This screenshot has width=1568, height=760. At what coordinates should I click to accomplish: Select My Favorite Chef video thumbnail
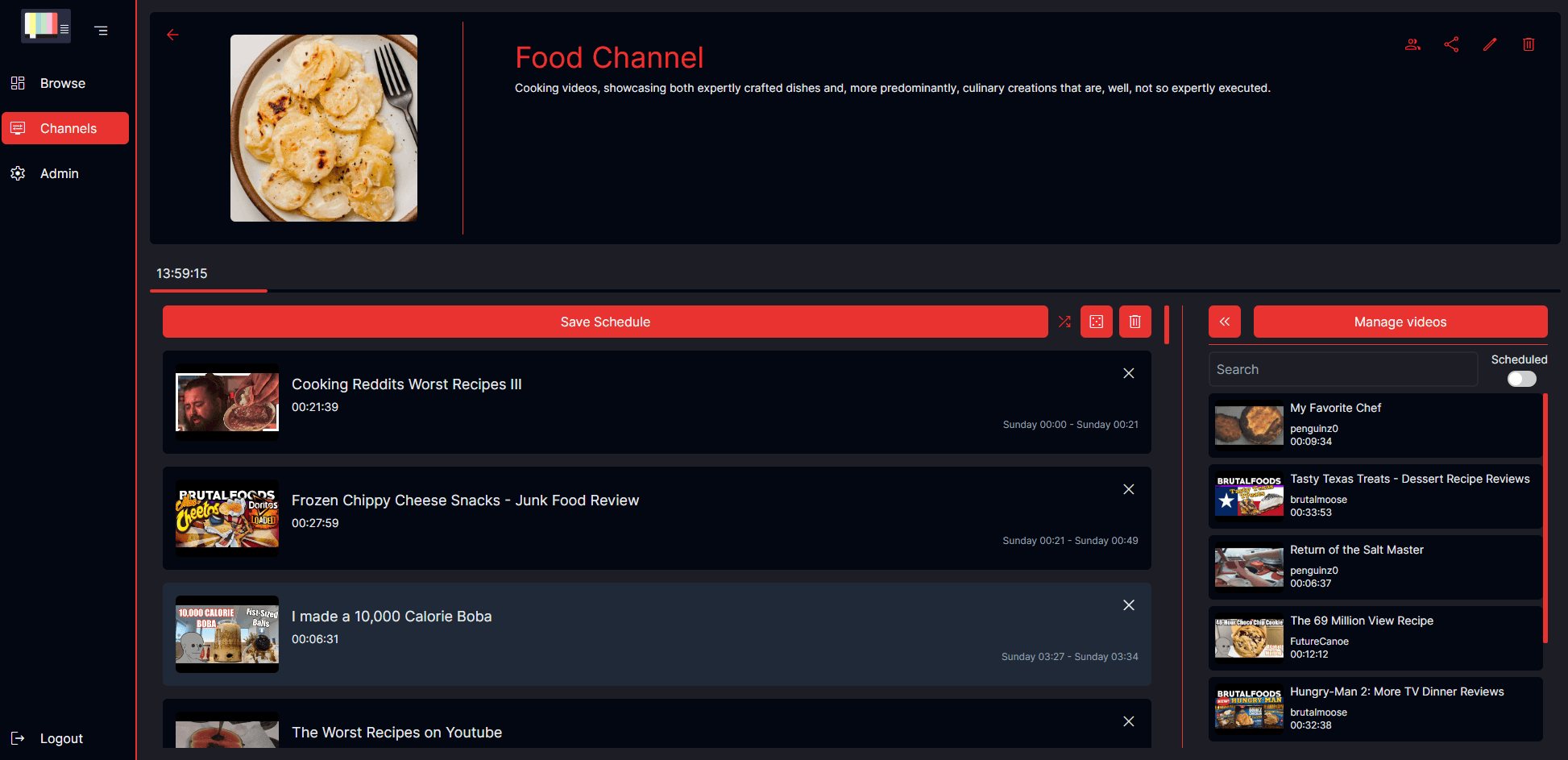click(x=1249, y=425)
